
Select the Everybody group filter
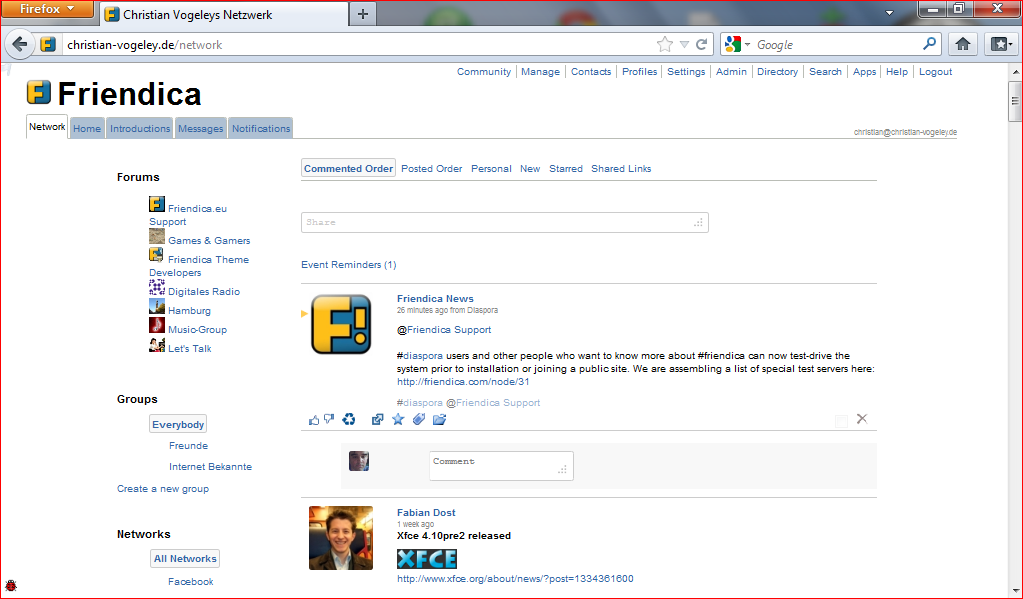[178, 425]
